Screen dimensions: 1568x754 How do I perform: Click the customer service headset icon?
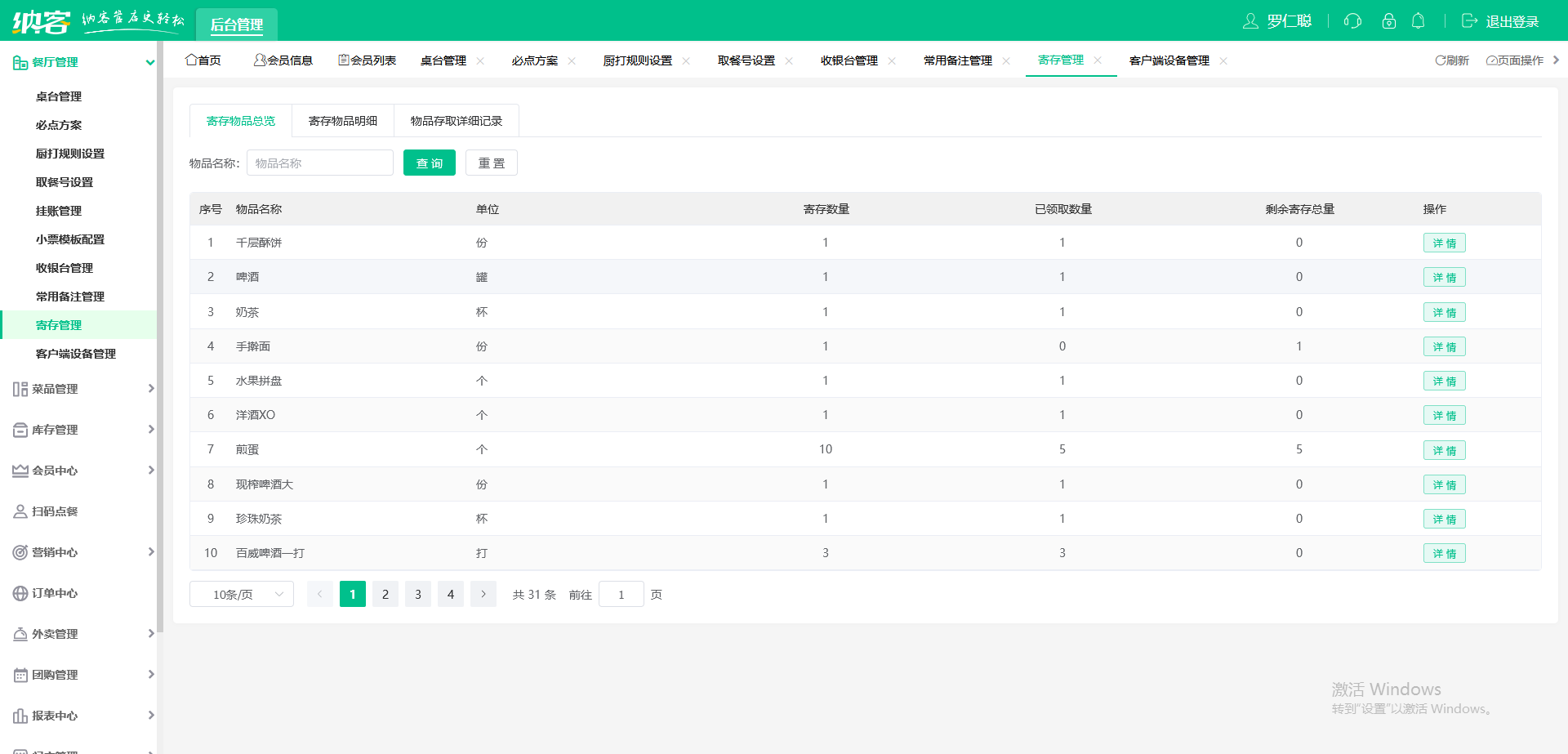point(1352,21)
